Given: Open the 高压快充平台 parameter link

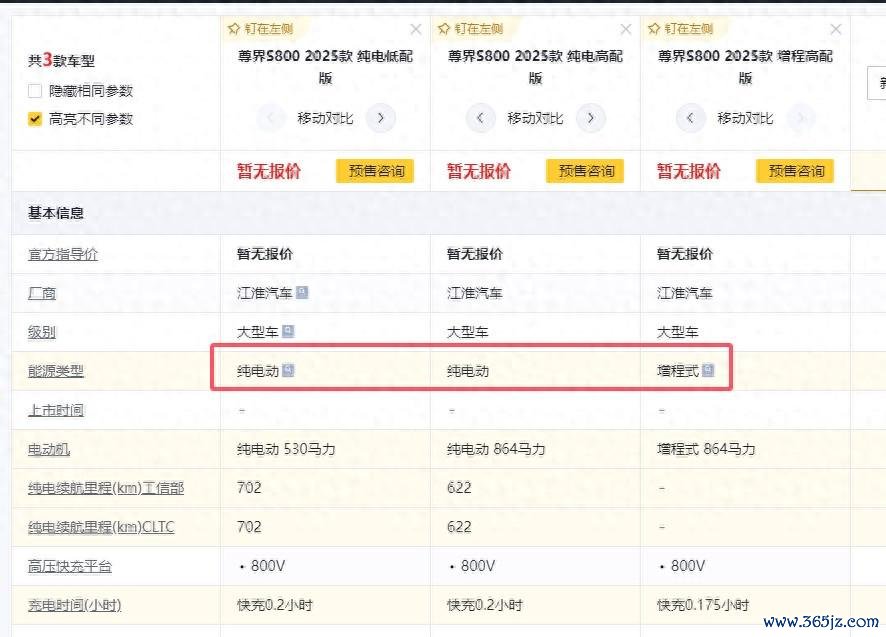Looking at the screenshot, I should click(x=70, y=566).
